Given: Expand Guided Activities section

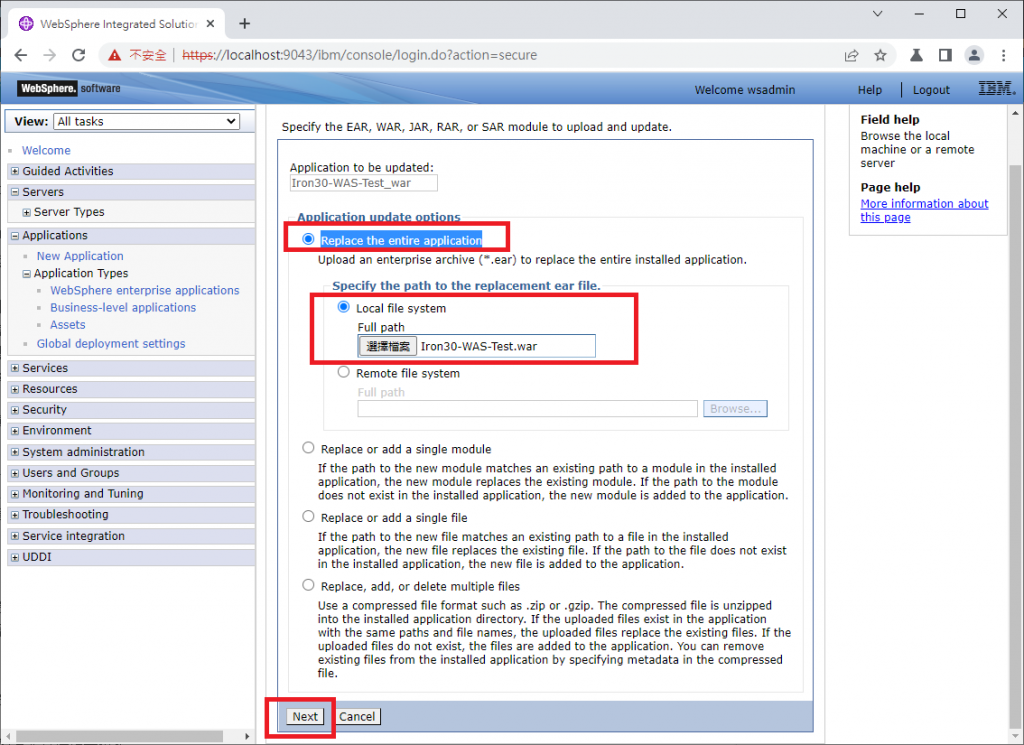Looking at the screenshot, I should pos(15,171).
